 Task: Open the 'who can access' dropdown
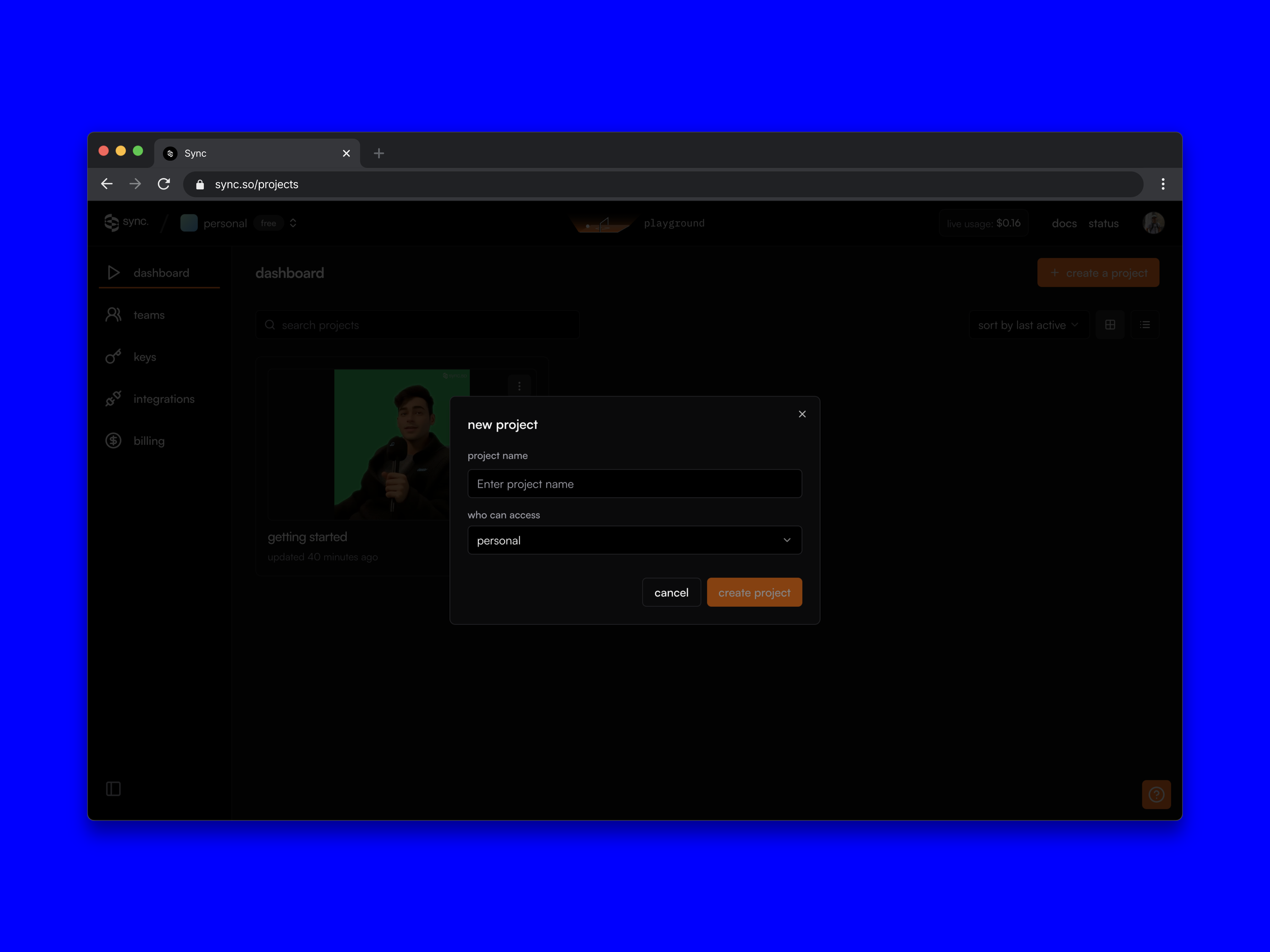[634, 540]
